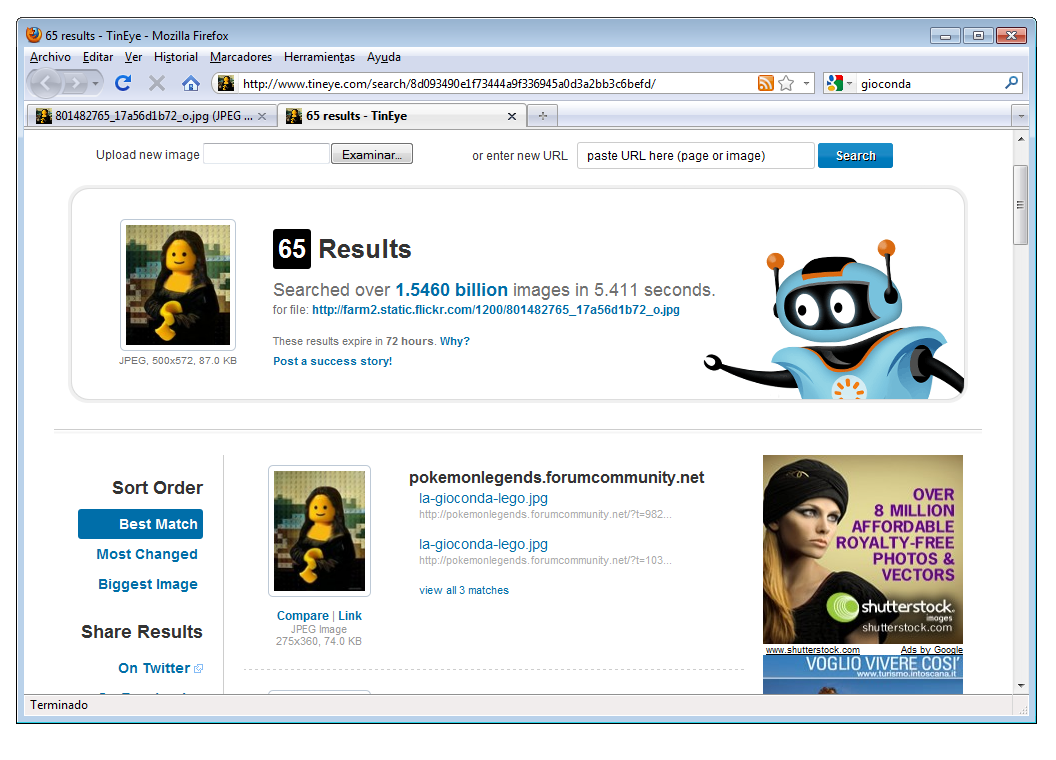Click the gioconda search box

tap(929, 84)
